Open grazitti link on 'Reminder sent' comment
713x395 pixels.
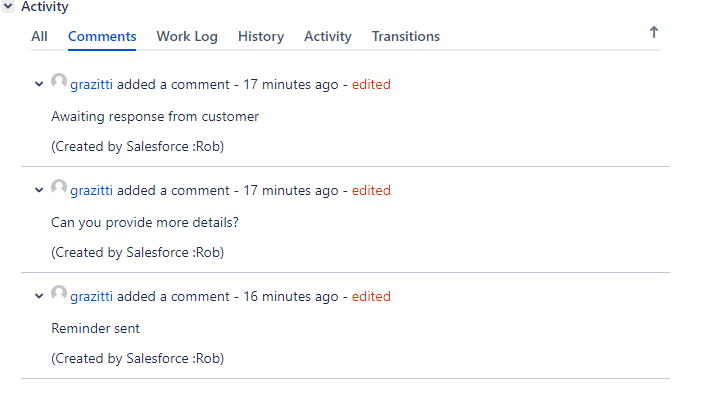tap(91, 296)
